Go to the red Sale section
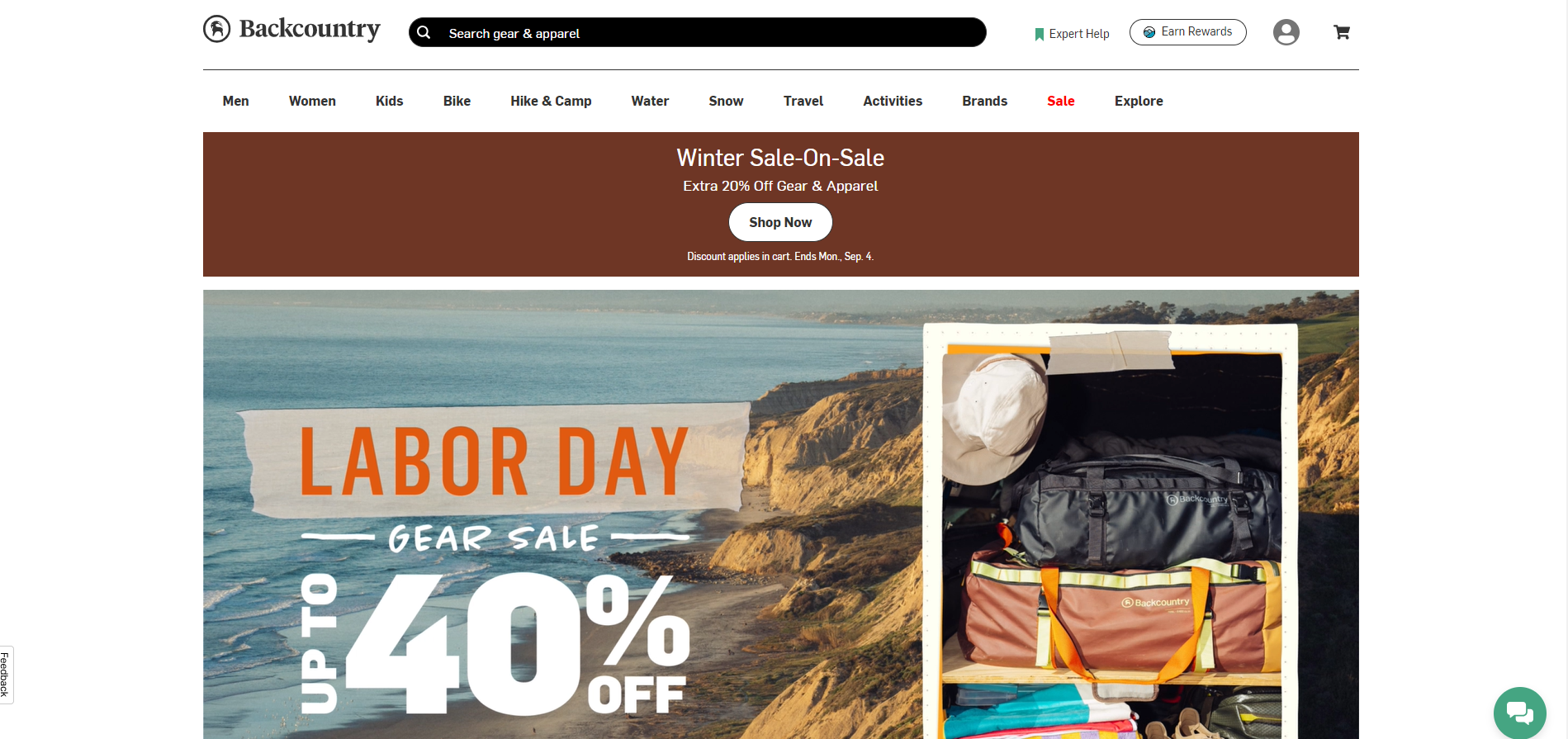This screenshot has height=739, width=1568. 1060,101
